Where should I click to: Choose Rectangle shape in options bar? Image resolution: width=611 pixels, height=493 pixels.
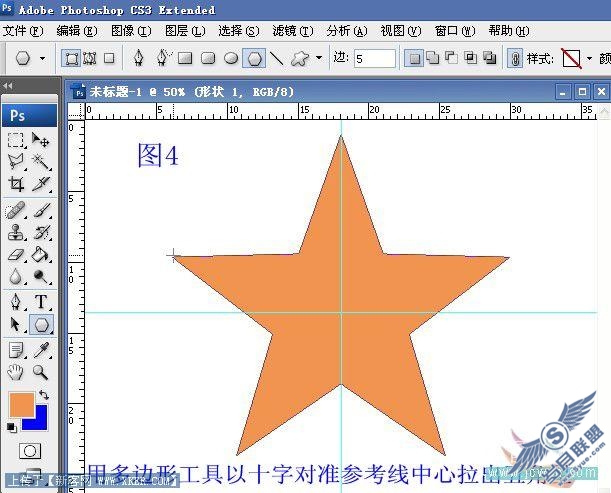[x=185, y=58]
